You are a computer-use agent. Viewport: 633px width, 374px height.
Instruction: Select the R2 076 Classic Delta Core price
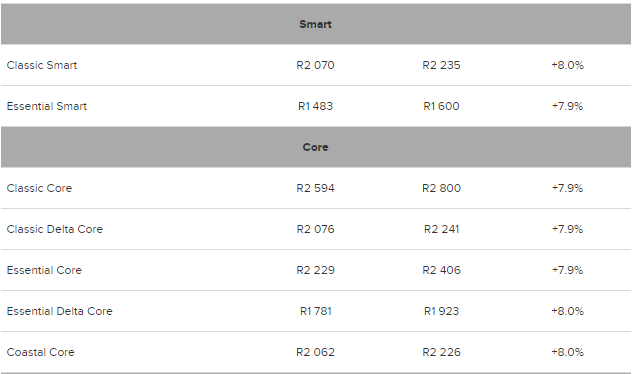tap(315, 229)
